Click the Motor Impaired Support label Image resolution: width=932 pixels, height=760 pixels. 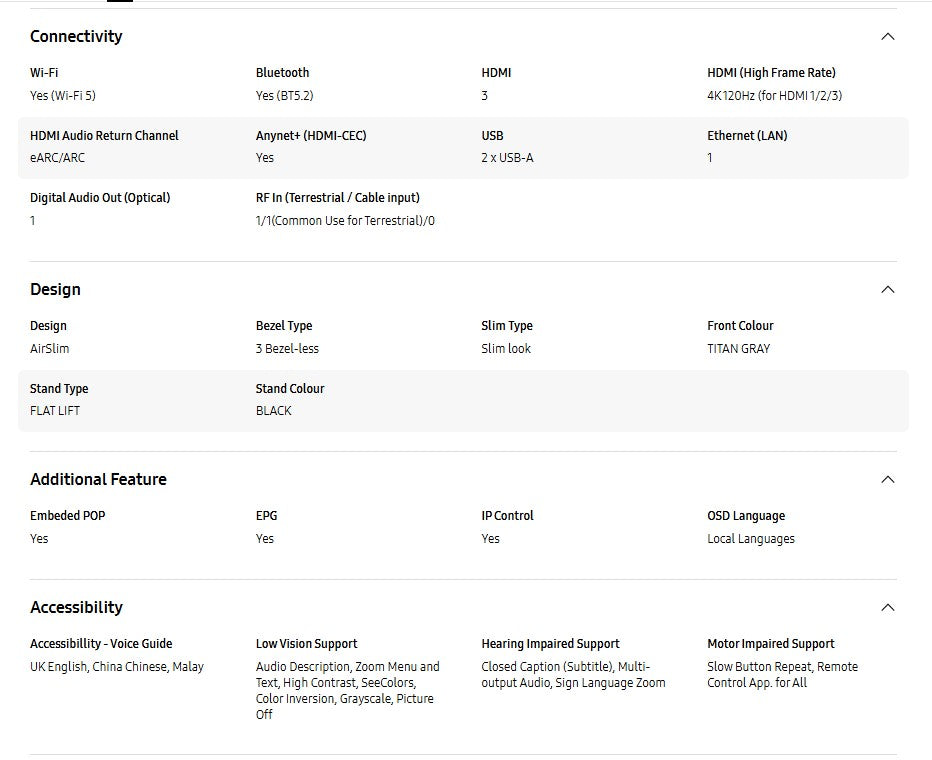[770, 644]
